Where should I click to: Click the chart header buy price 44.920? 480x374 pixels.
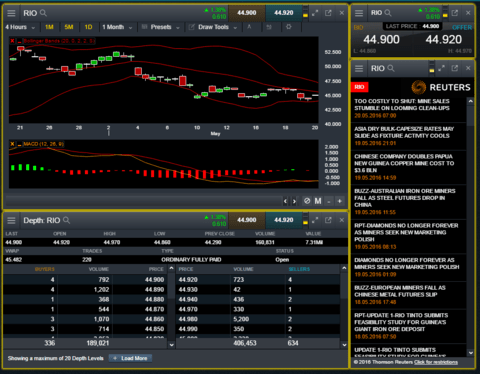pyautogui.click(x=284, y=13)
